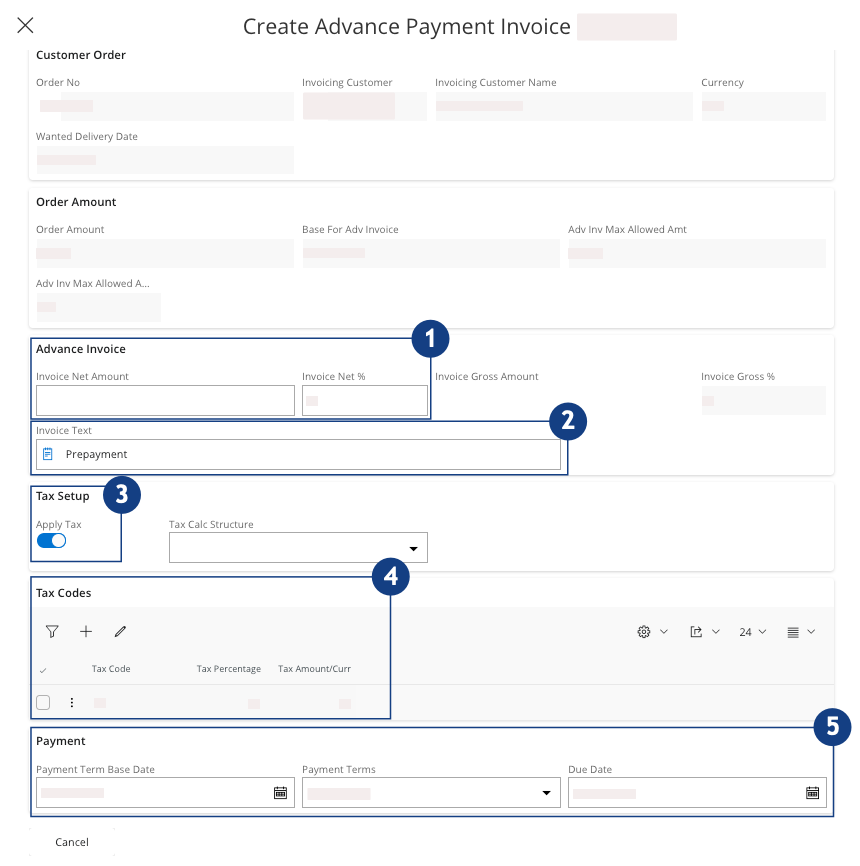Select the tax code row checkbox
The height and width of the screenshot is (866, 860).
click(x=43, y=703)
